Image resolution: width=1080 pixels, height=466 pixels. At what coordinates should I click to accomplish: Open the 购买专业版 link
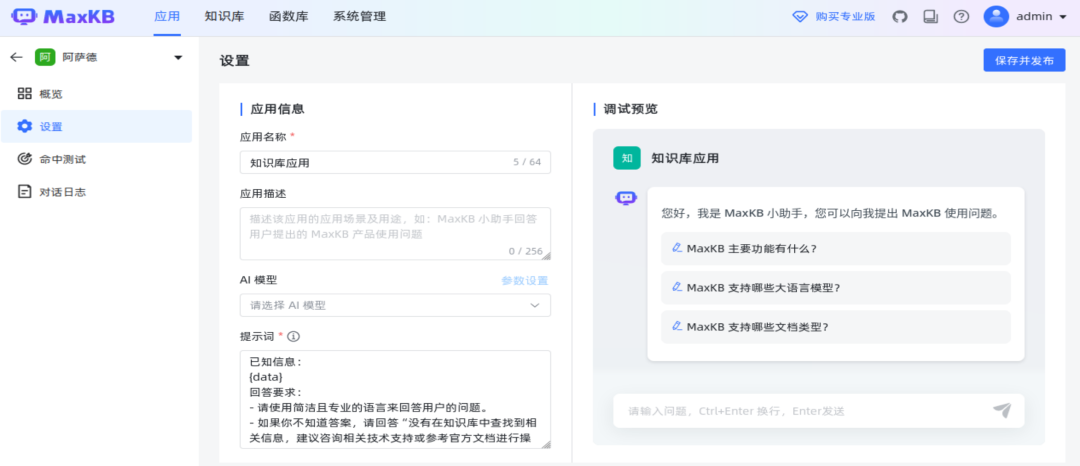click(x=845, y=17)
